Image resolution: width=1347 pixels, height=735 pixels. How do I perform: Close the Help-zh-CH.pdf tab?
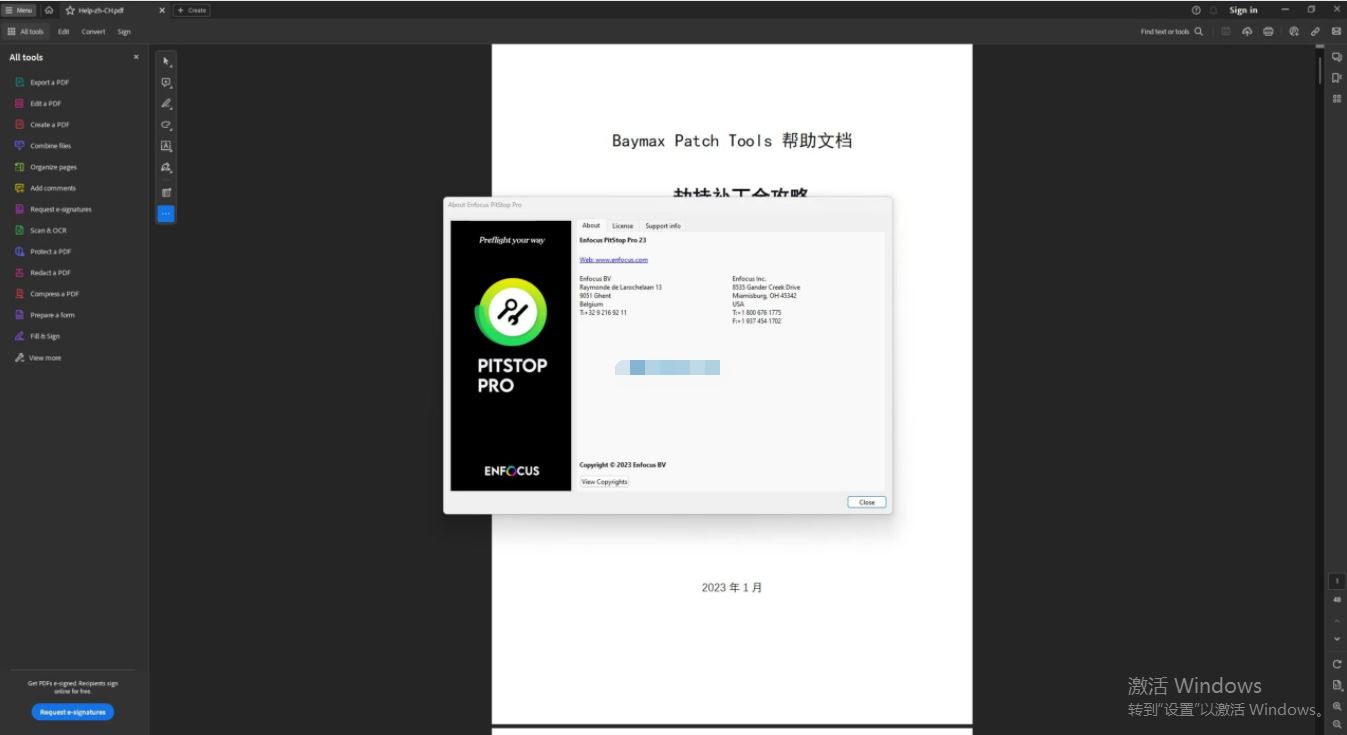162,10
